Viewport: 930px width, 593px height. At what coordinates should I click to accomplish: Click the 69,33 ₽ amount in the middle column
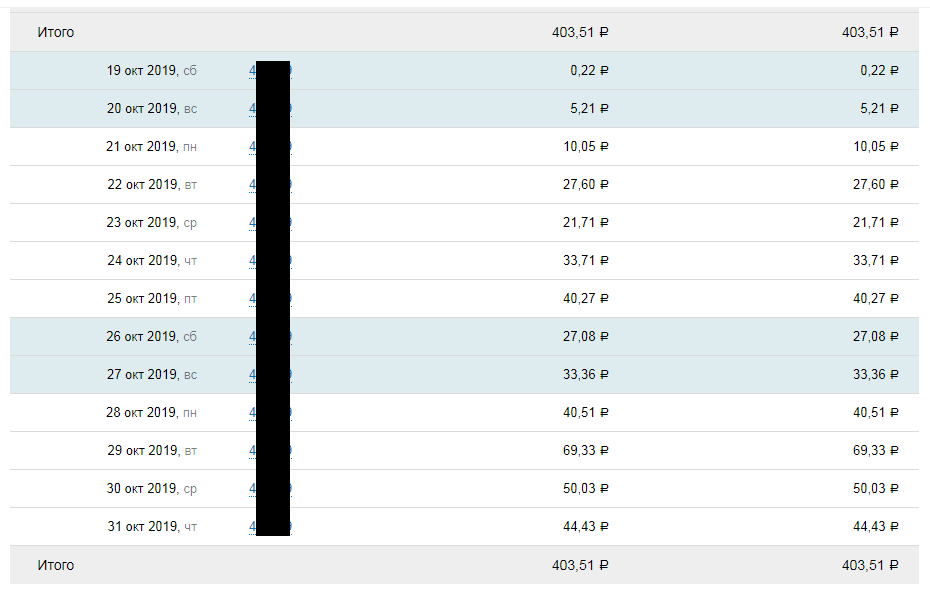click(585, 451)
